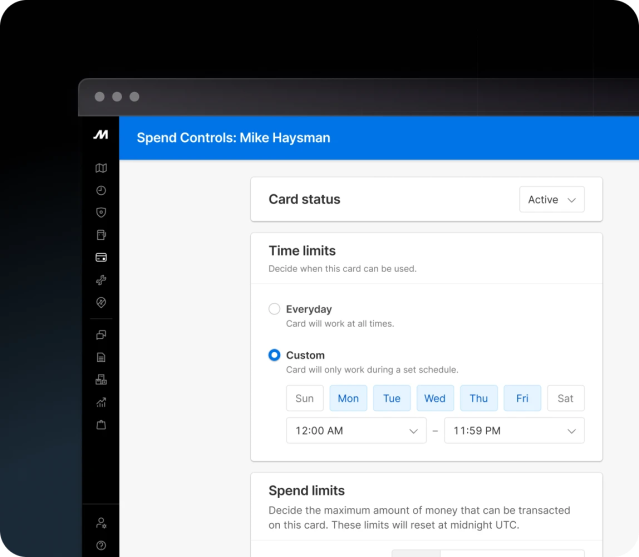Open the map view icon
Image resolution: width=639 pixels, height=557 pixels.
(101, 168)
